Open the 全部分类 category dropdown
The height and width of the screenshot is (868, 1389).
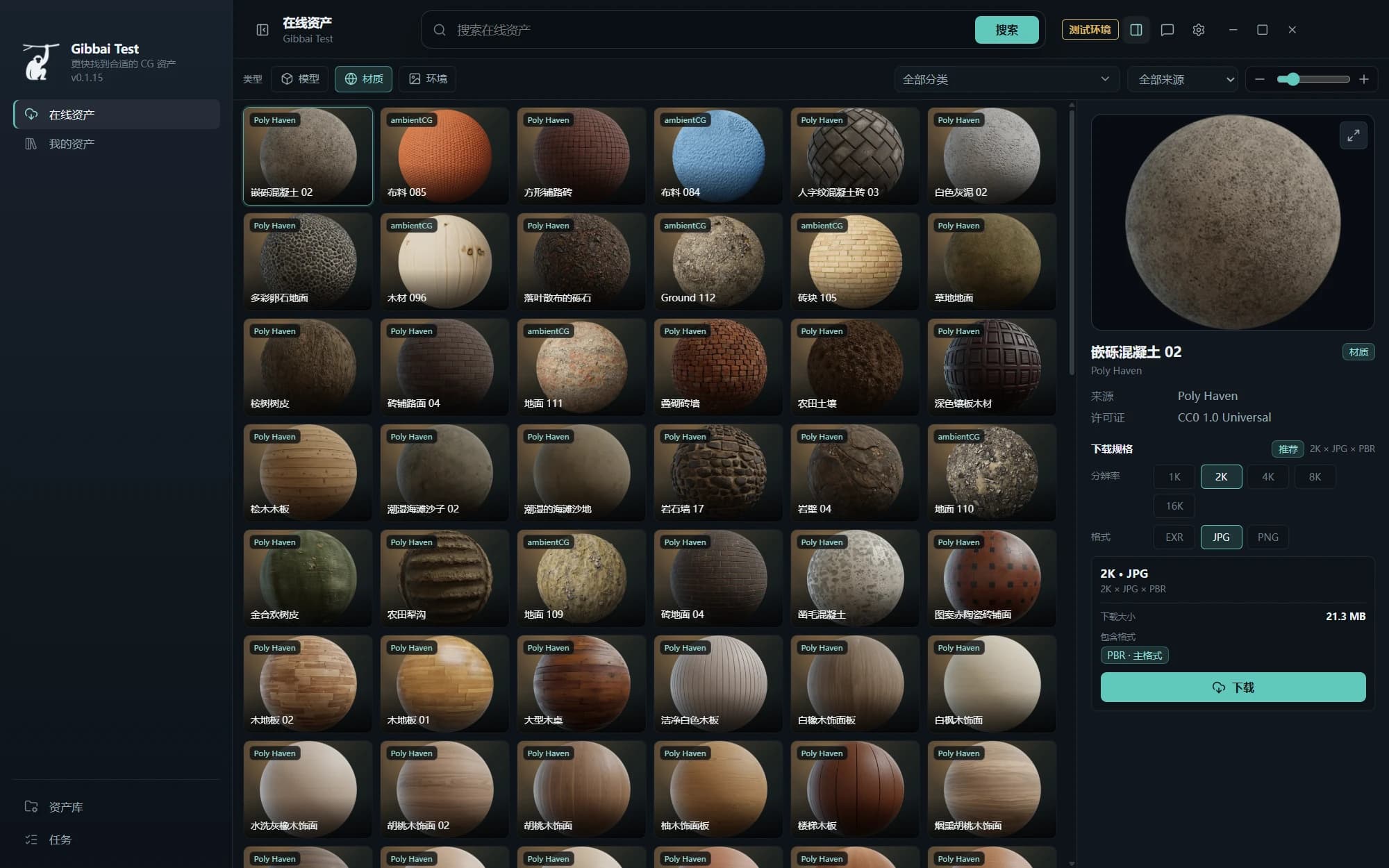point(1006,79)
